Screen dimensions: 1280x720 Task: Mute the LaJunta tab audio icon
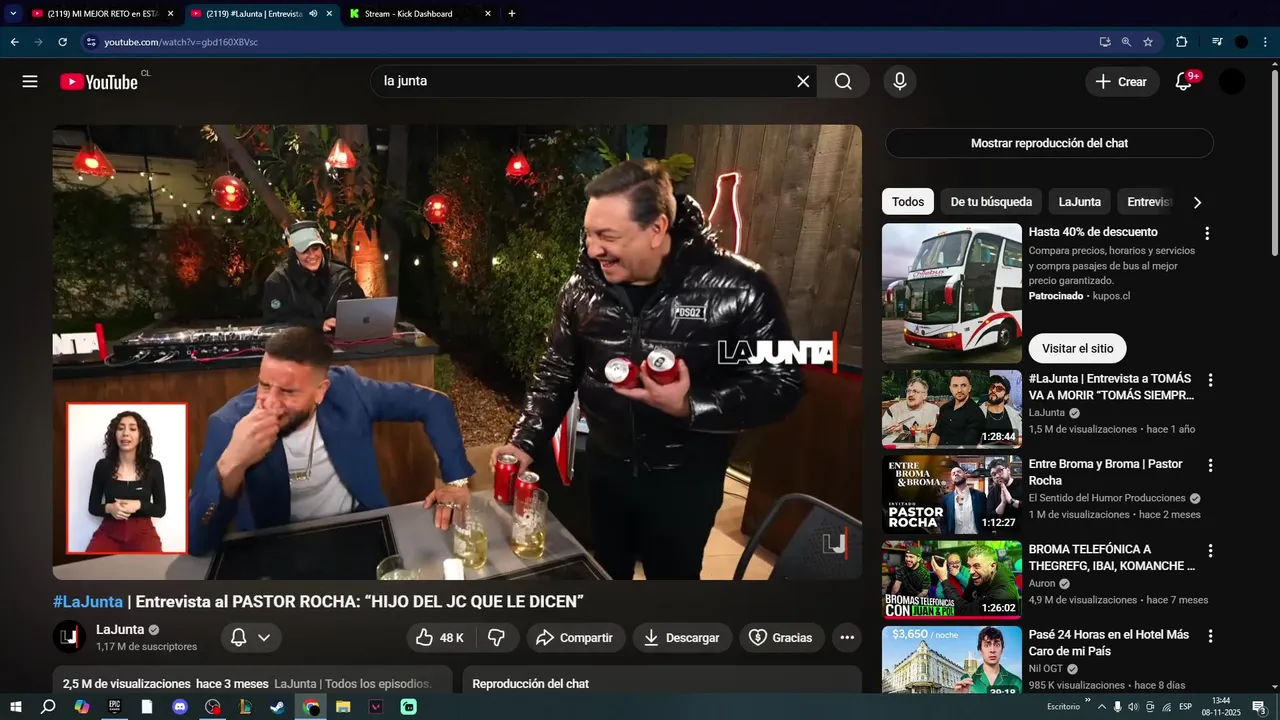pos(313,14)
